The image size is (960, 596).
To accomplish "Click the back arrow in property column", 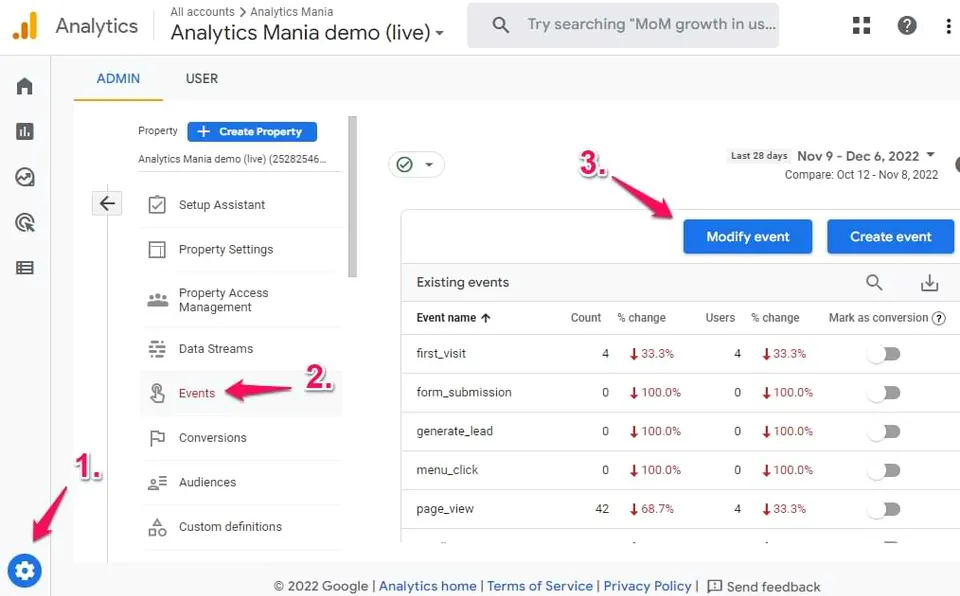I will (x=107, y=203).
